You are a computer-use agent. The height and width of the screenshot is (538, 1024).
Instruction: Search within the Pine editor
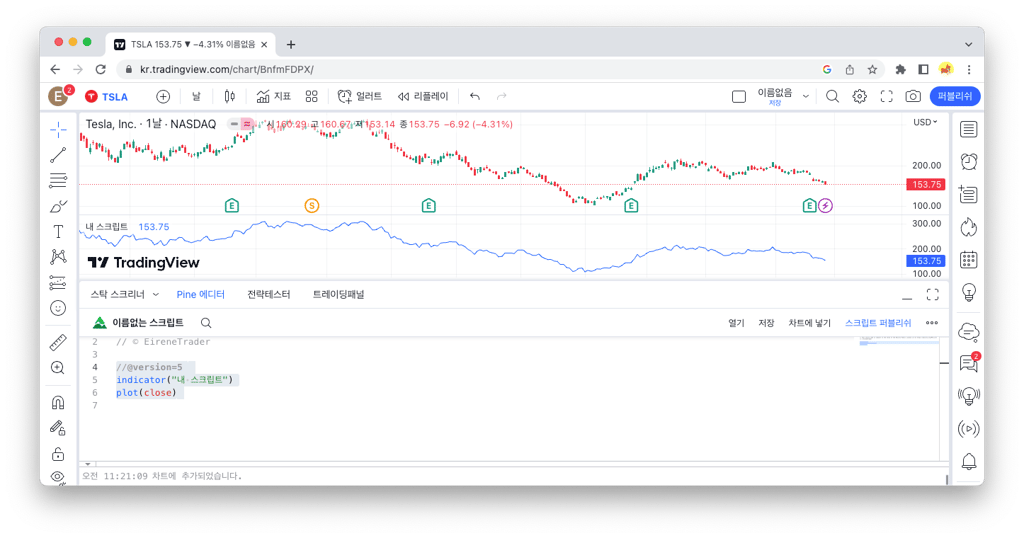(206, 323)
